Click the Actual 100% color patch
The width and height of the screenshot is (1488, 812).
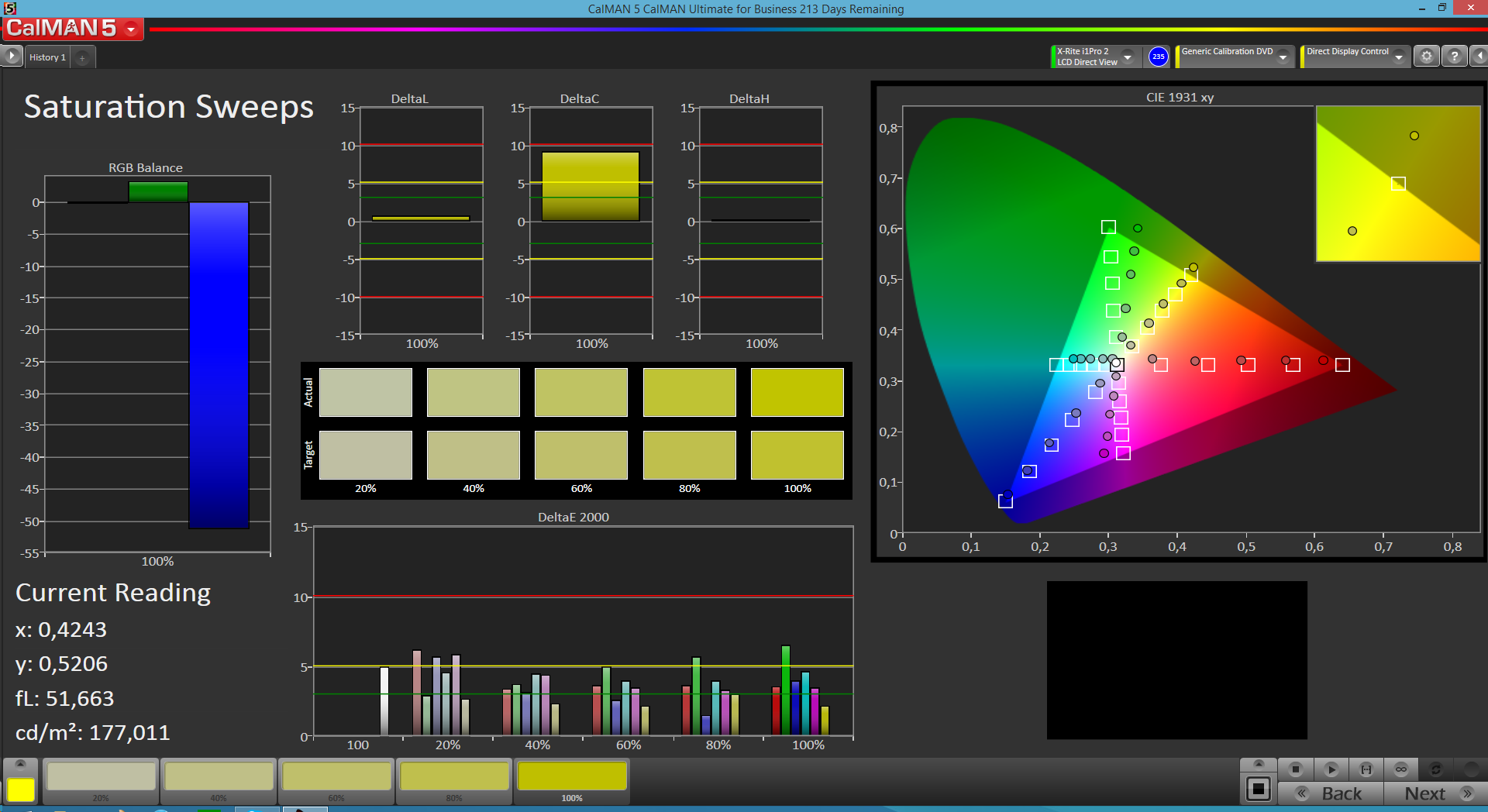pyautogui.click(x=797, y=392)
